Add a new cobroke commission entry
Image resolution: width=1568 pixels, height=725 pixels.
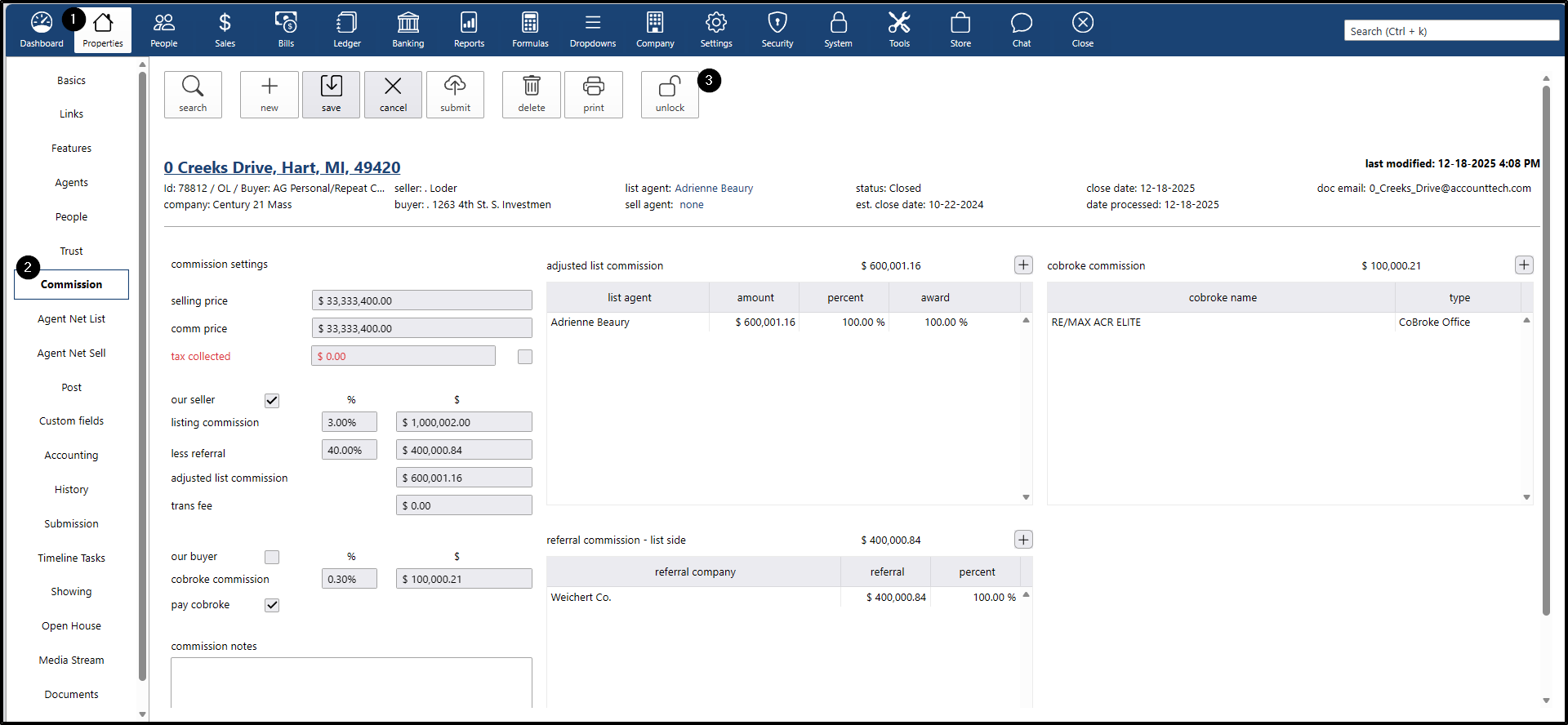coord(1523,265)
